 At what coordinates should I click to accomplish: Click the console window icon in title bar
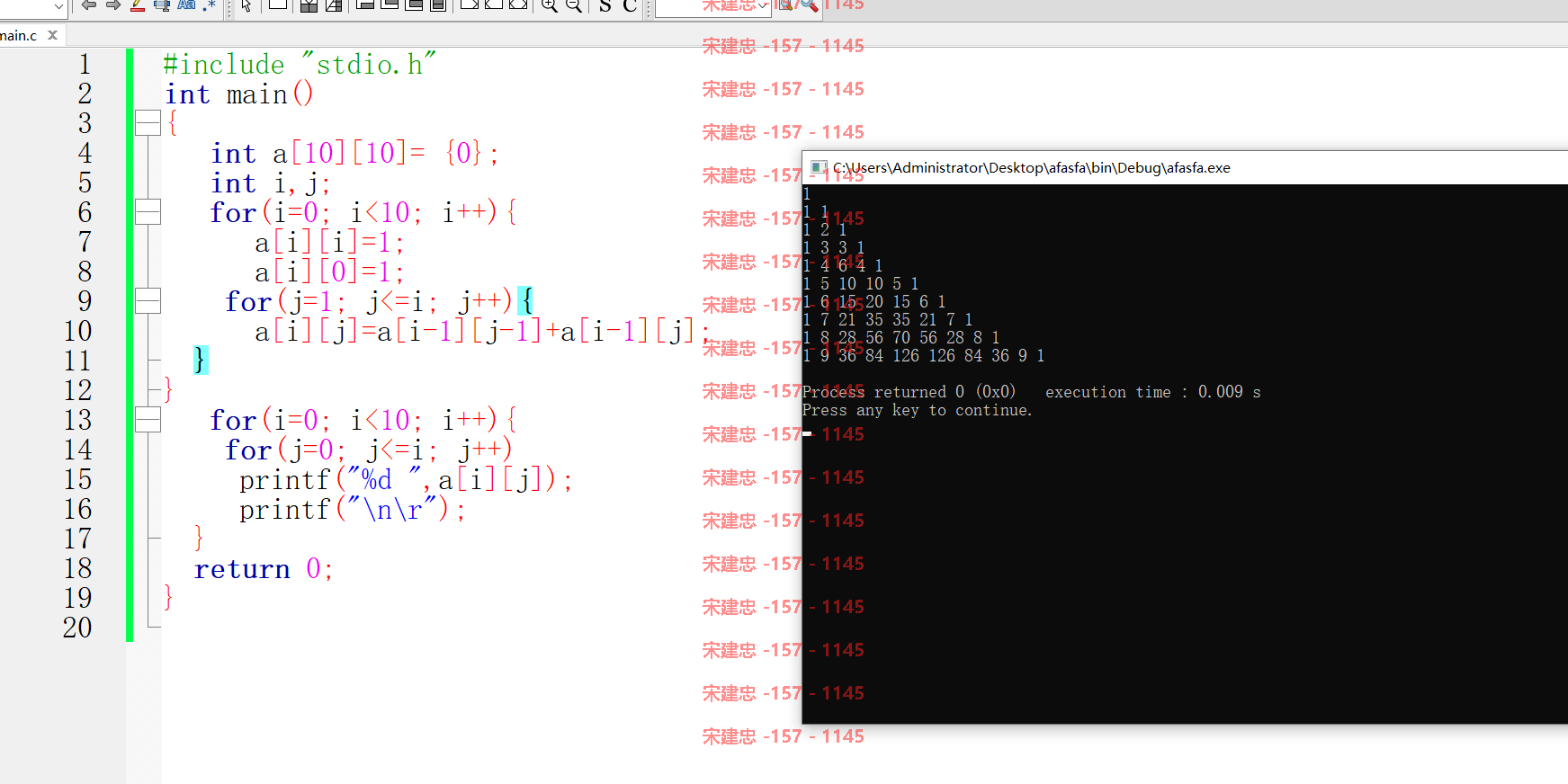click(x=818, y=167)
